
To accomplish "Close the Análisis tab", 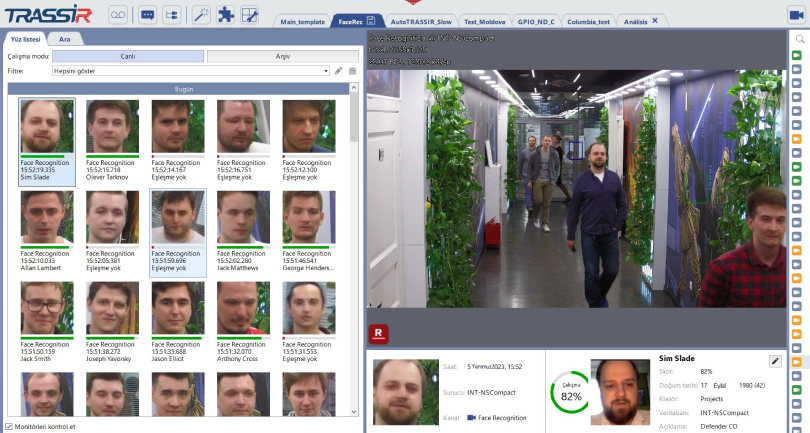I will pyautogui.click(x=655, y=21).
